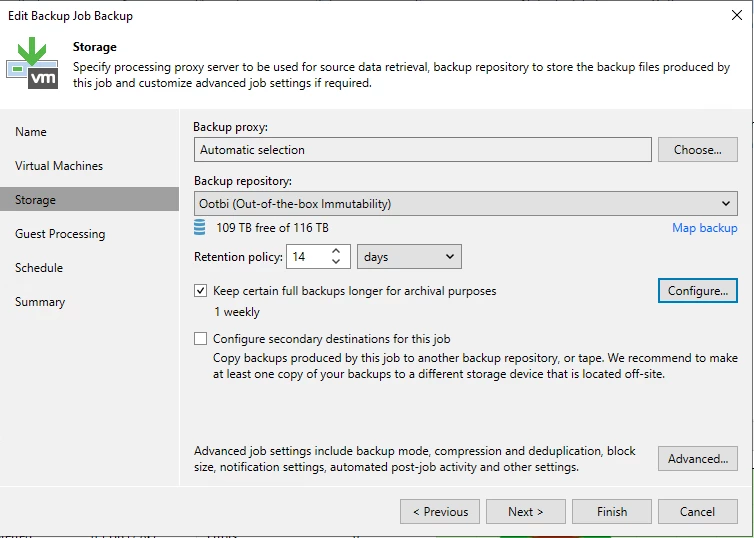This screenshot has width=754, height=538.
Task: Enable Configure secondary destinations for this job
Action: tap(201, 338)
